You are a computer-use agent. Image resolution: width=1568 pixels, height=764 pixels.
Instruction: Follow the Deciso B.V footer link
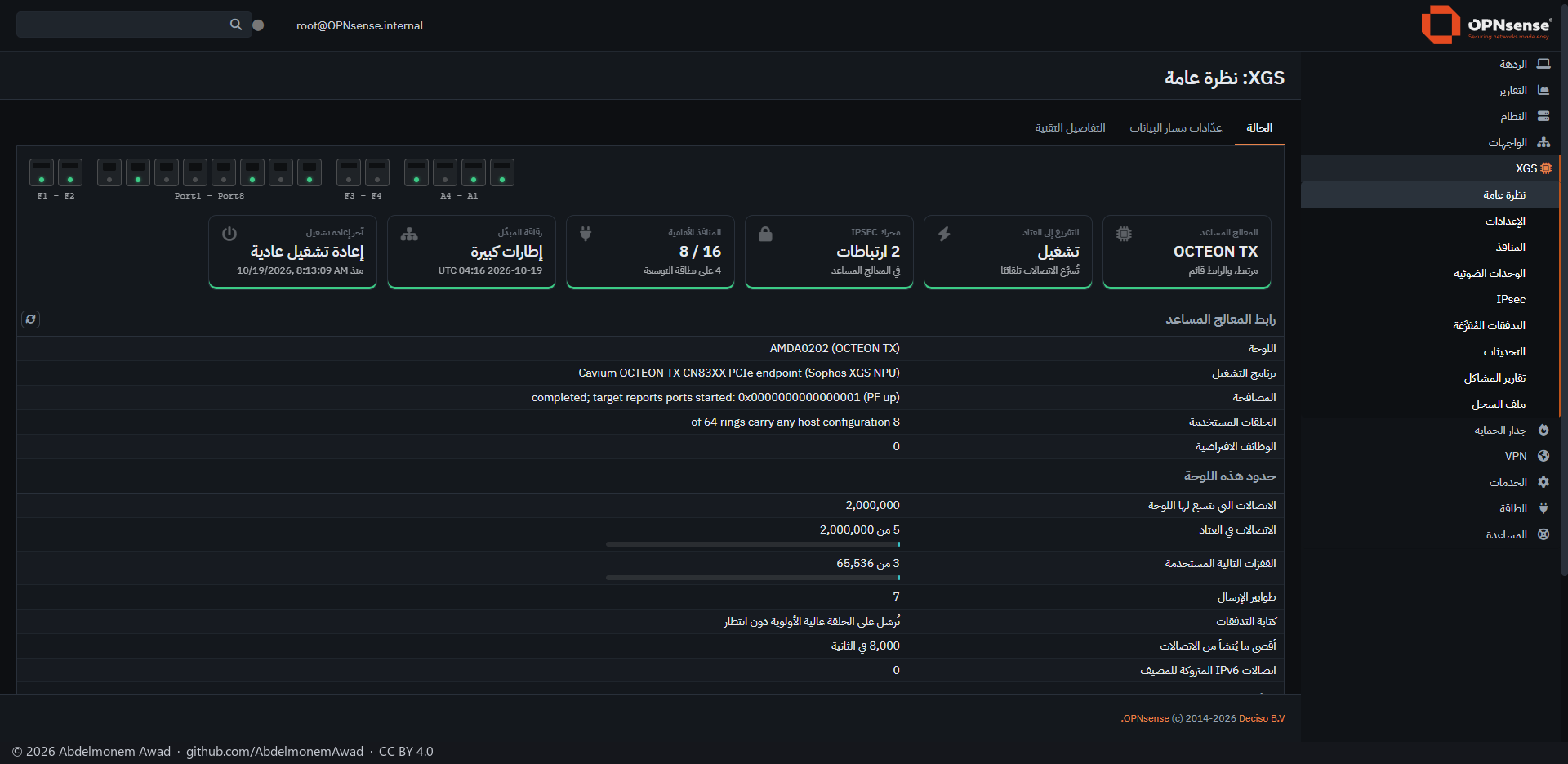pyautogui.click(x=1262, y=718)
